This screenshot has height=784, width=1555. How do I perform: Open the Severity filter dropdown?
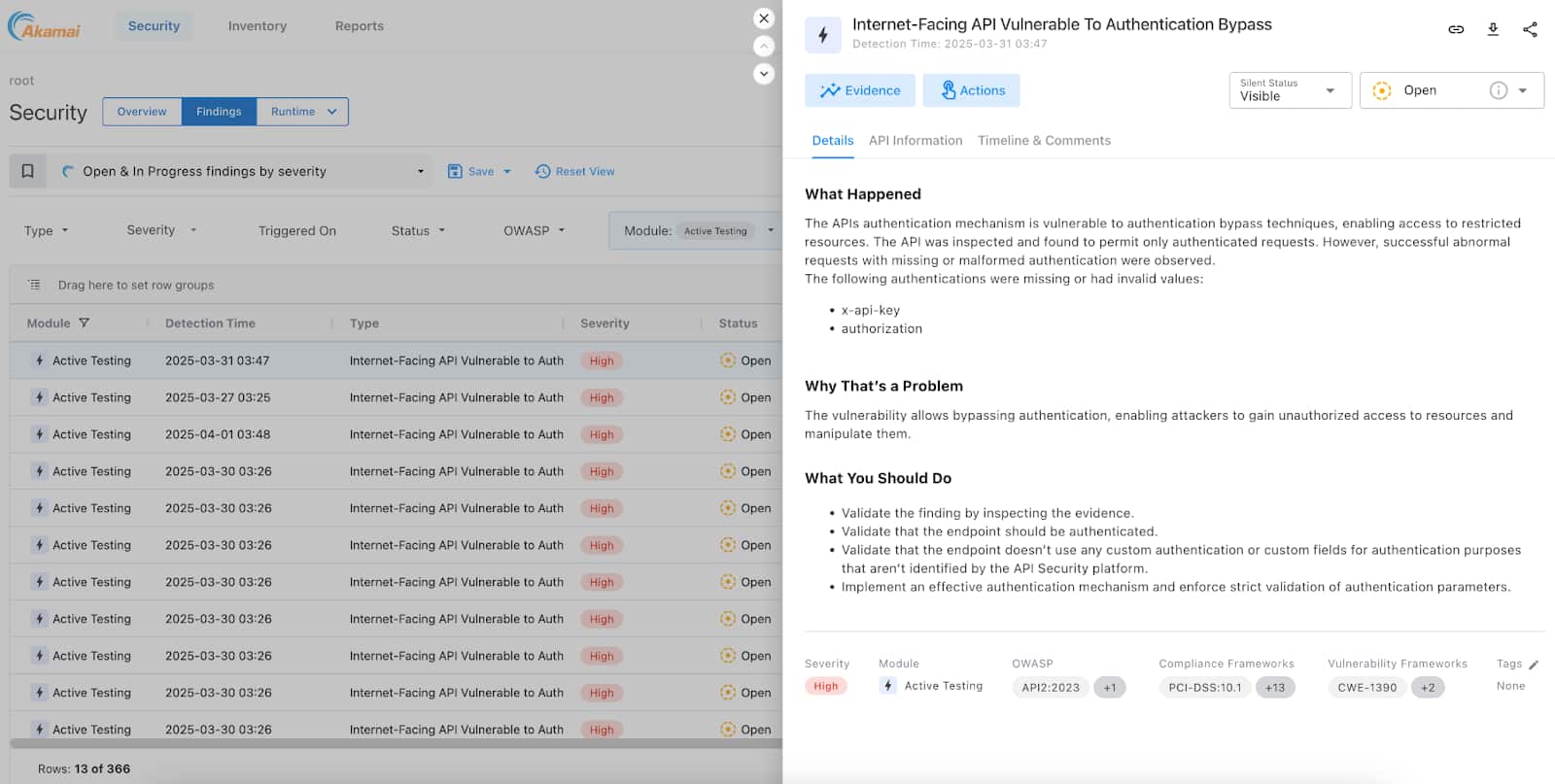[161, 230]
